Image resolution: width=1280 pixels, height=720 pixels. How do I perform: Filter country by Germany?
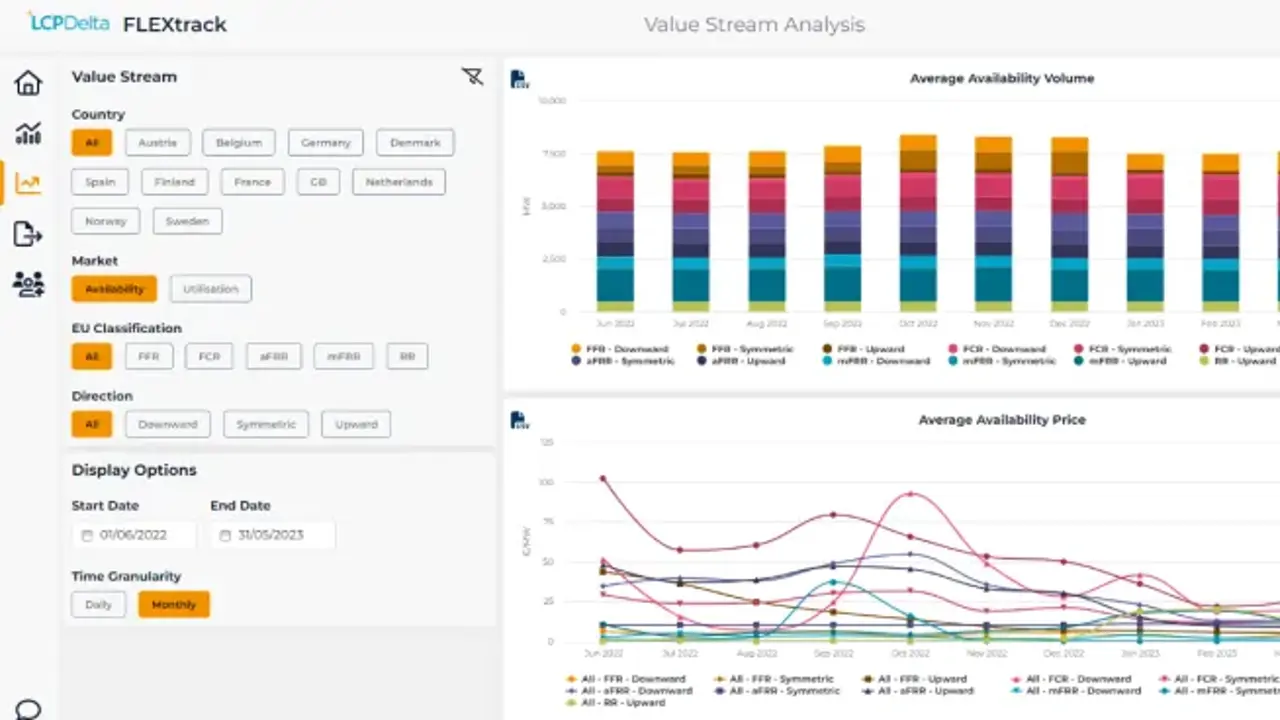326,143
